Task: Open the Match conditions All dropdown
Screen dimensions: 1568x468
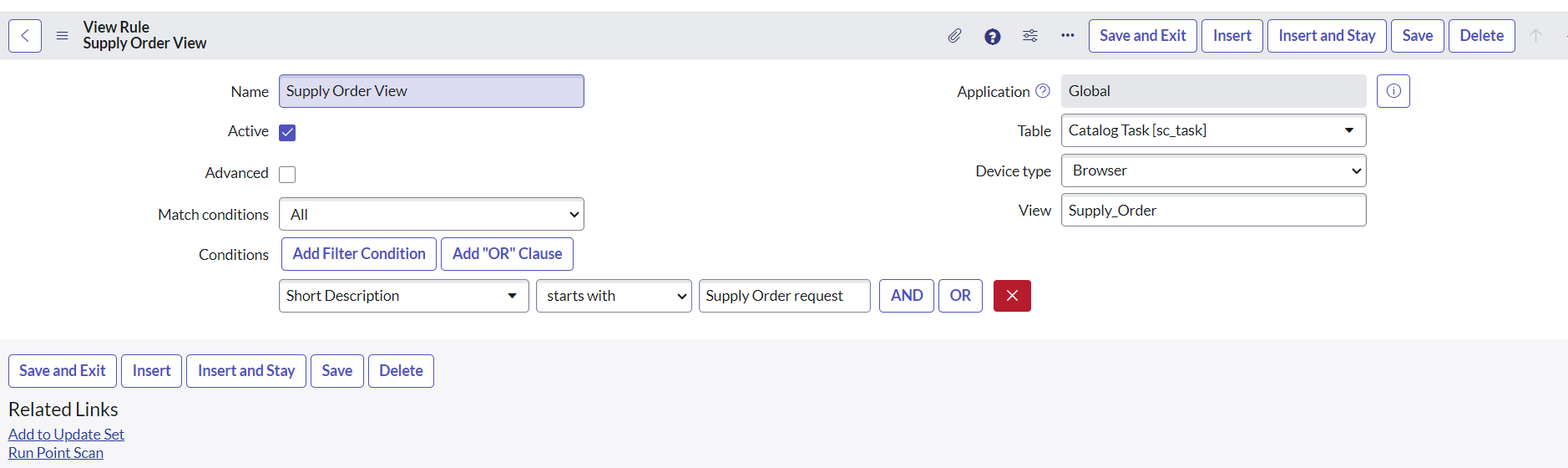Action: 432,215
